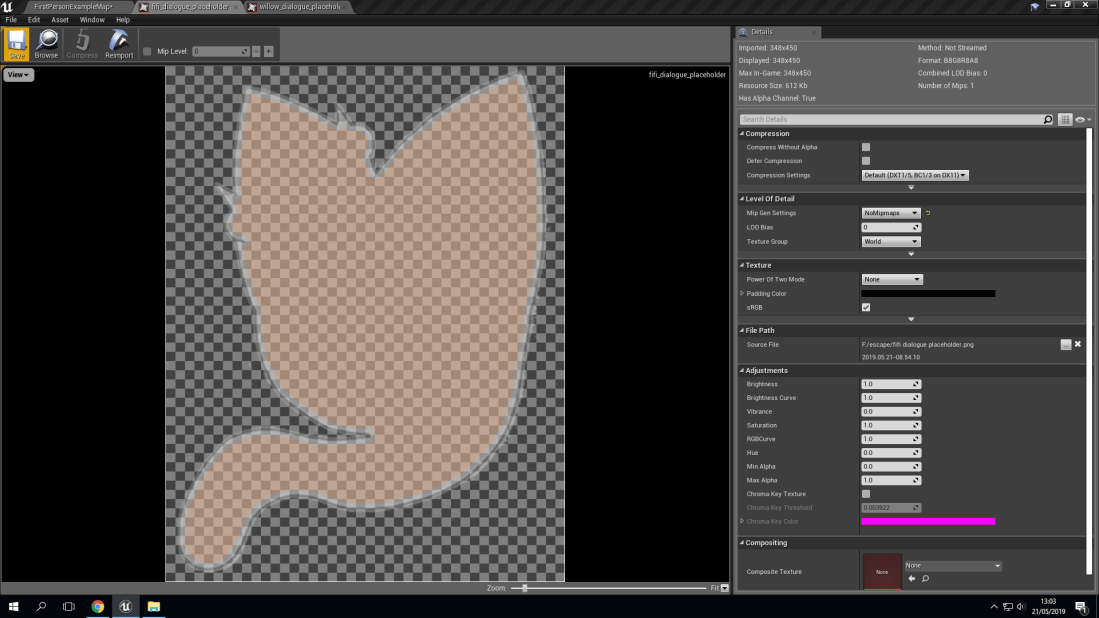Open the Texture Group dropdown set to World
Image resolution: width=1099 pixels, height=618 pixels.
pos(890,241)
